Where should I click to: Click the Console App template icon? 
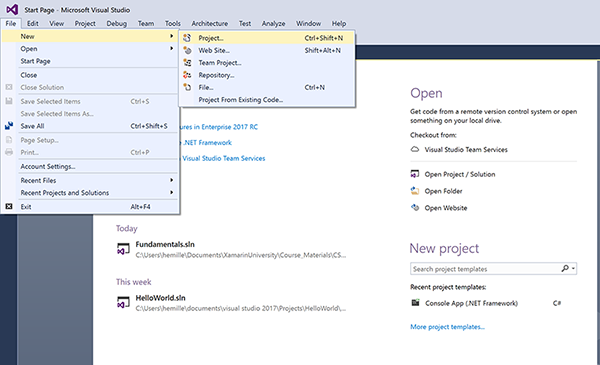pos(415,303)
